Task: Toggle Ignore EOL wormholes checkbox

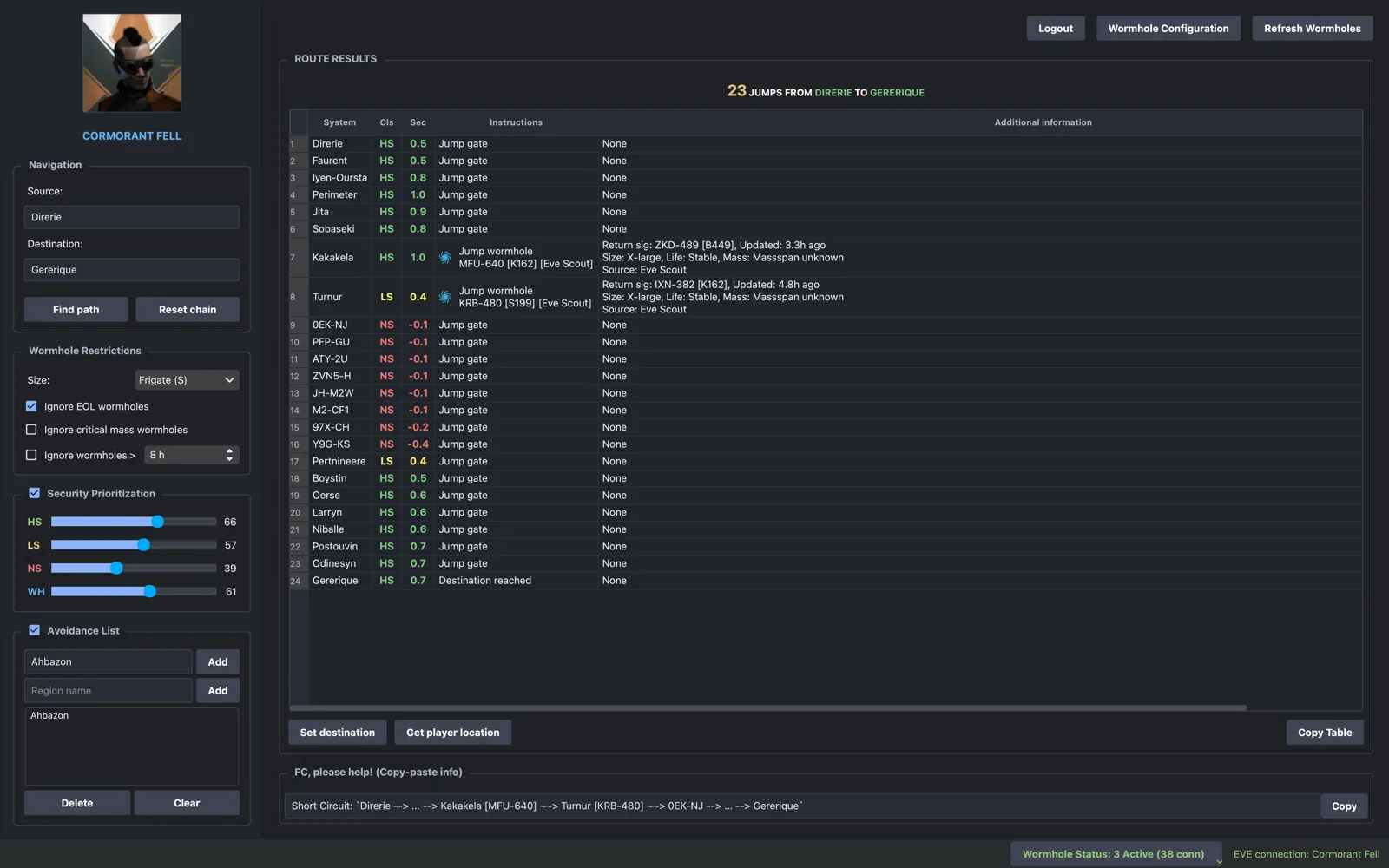Action: 31,406
